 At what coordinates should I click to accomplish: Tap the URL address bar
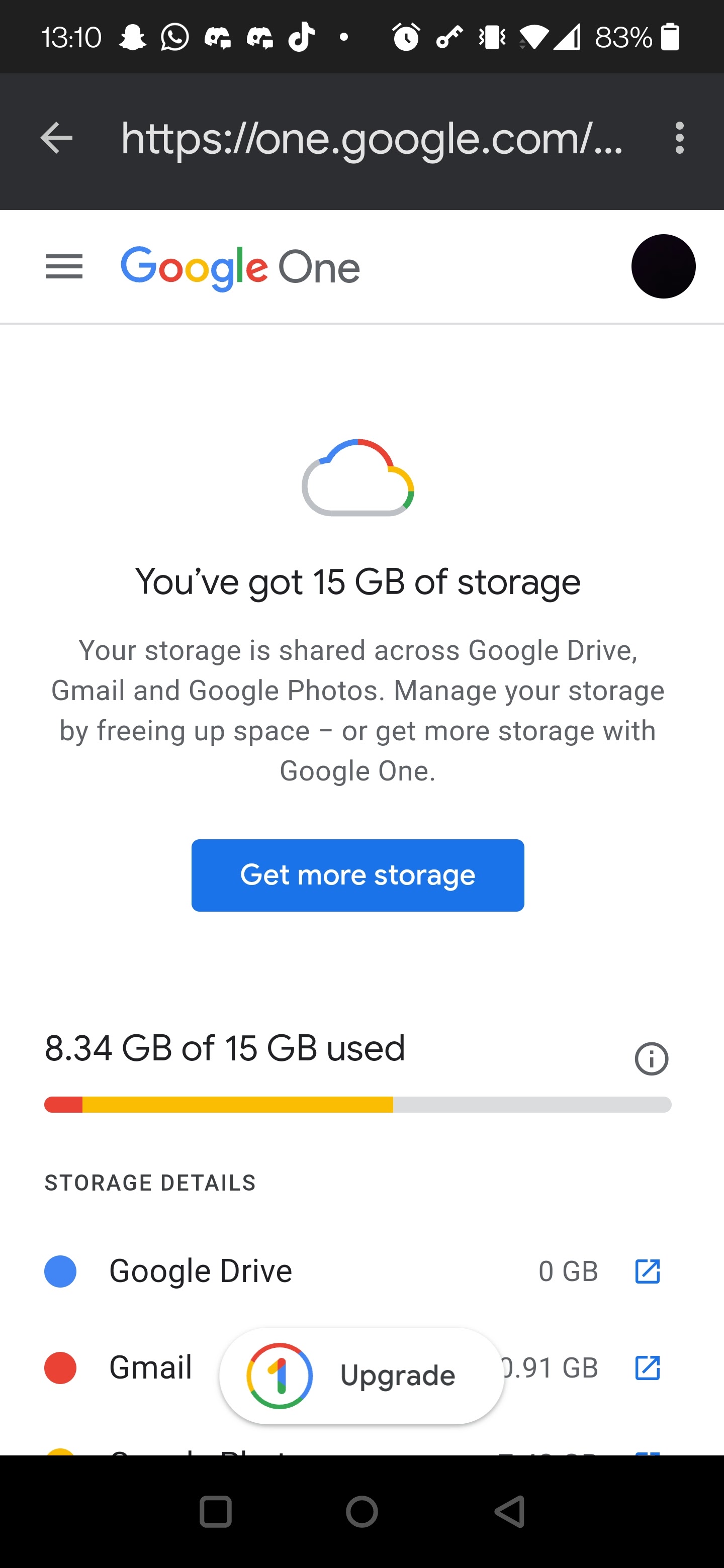[x=372, y=139]
